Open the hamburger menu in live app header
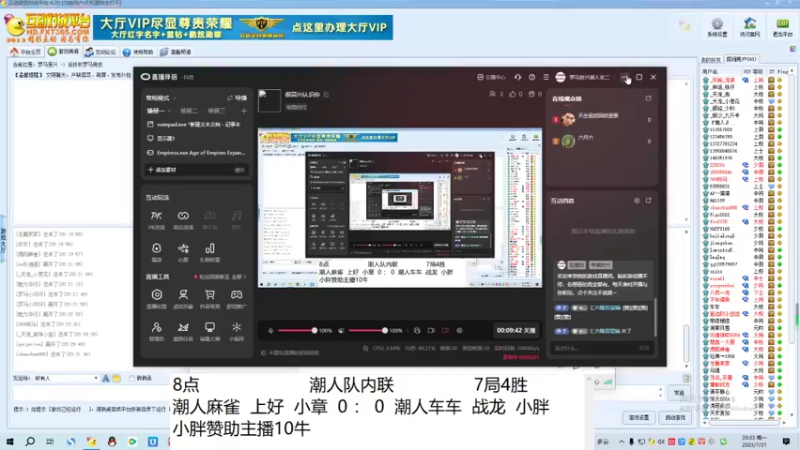 pyautogui.click(x=546, y=77)
